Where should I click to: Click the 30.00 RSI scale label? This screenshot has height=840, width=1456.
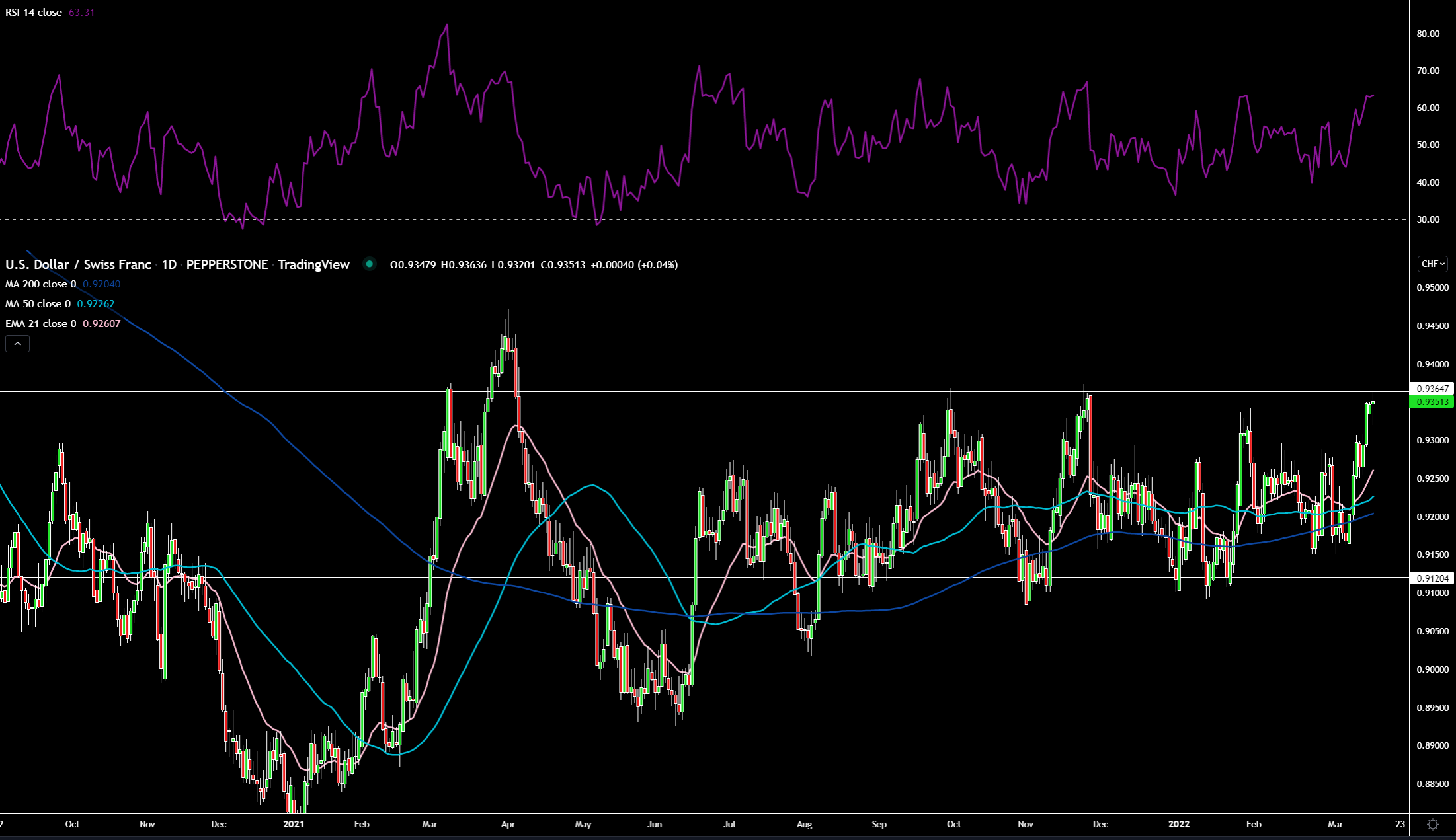(x=1428, y=219)
